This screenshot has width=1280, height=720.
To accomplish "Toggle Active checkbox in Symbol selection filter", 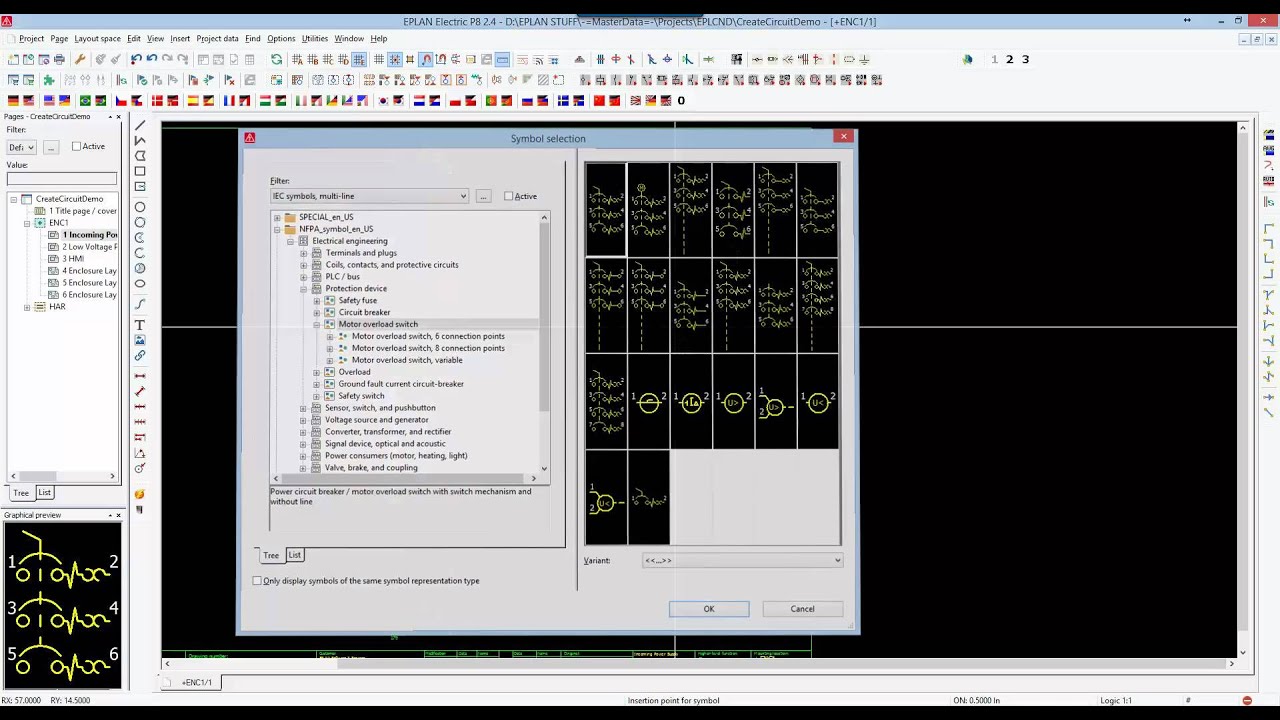I will (509, 196).
